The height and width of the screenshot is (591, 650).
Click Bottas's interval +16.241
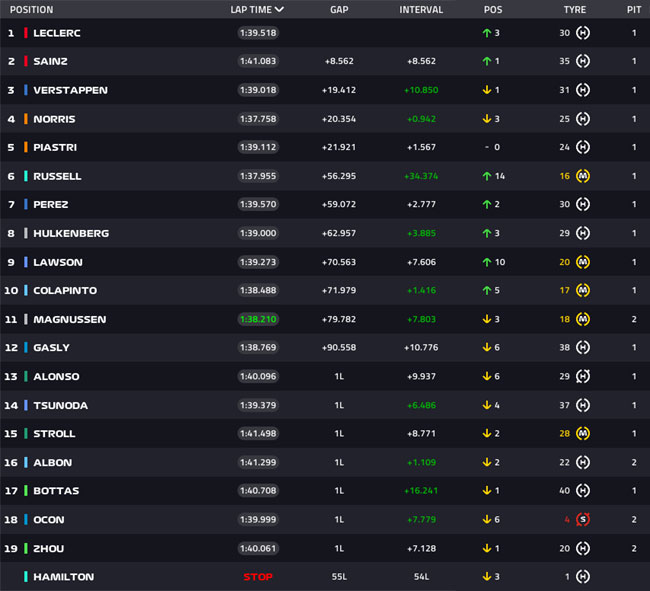pyautogui.click(x=421, y=491)
